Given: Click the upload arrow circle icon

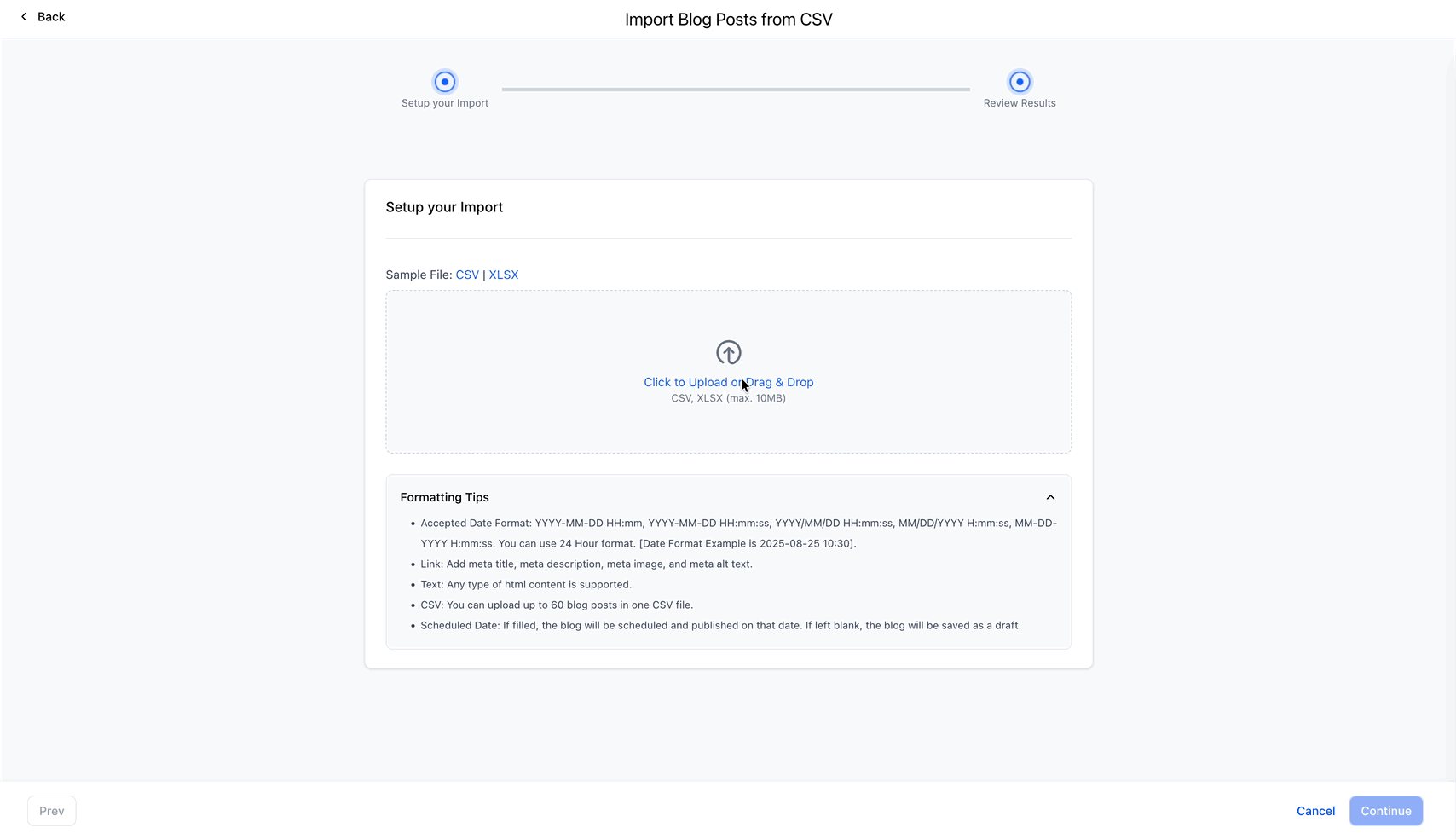Looking at the screenshot, I should click(x=728, y=352).
